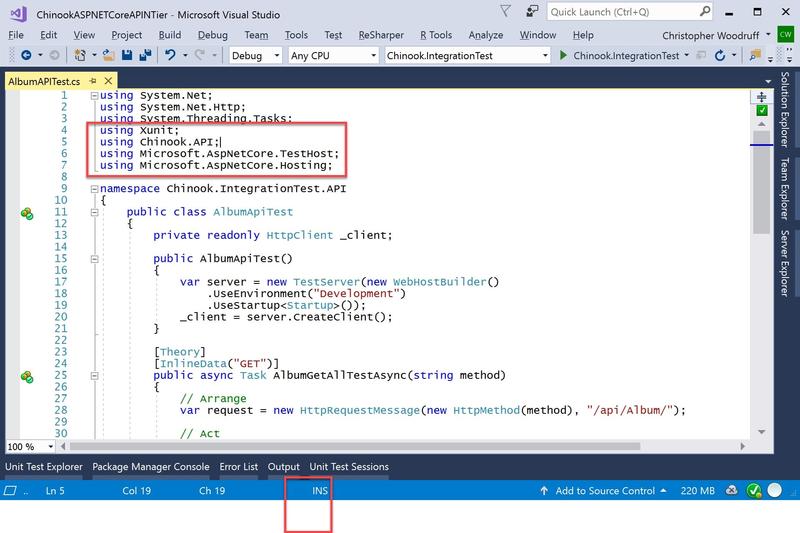
Task: Click the Redo toolbar icon
Action: coord(199,55)
